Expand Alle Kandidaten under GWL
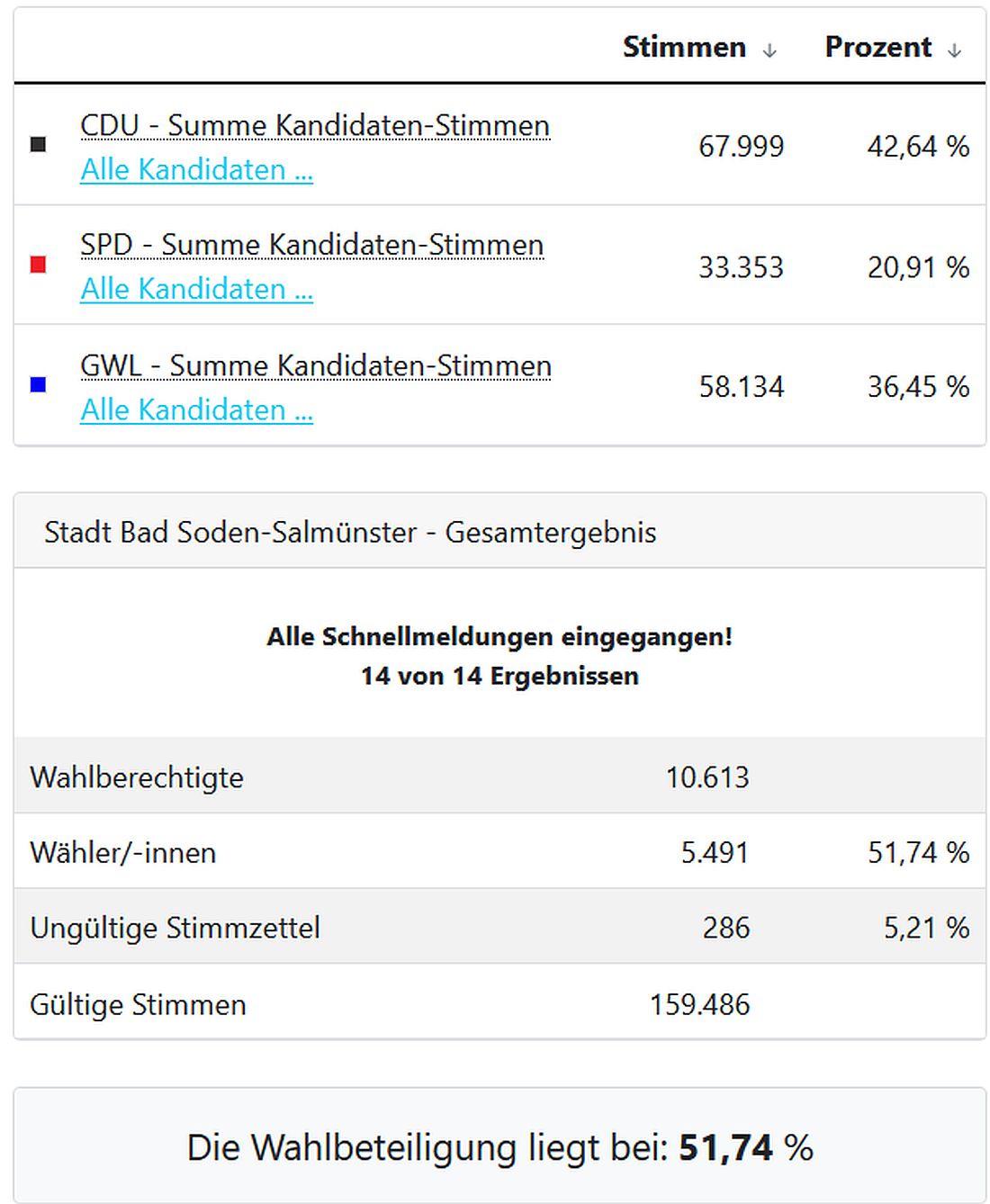The height and width of the screenshot is (1204, 990). tap(196, 410)
